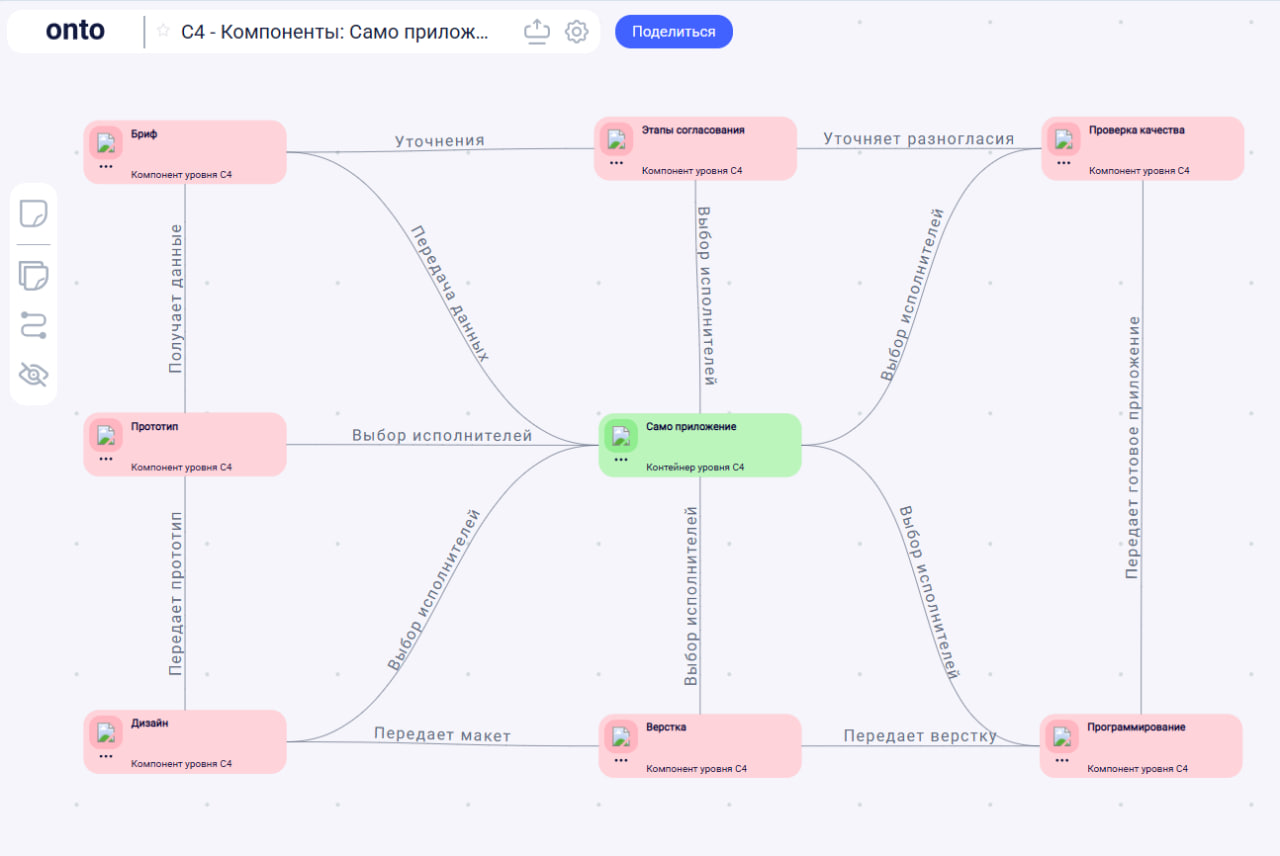Image resolution: width=1280 pixels, height=856 pixels.
Task: Select the single sticky note tool
Action: pos(34,213)
